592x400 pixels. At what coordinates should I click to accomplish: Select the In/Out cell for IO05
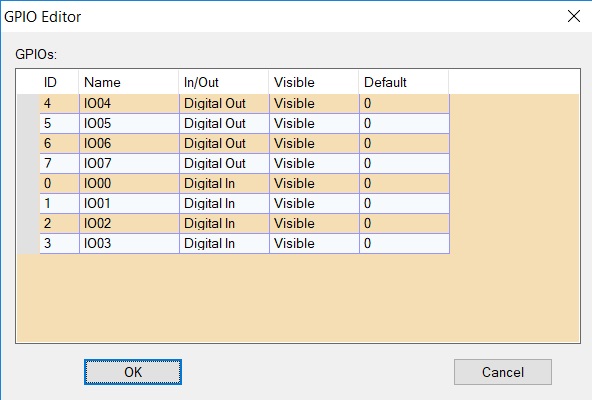click(224, 123)
